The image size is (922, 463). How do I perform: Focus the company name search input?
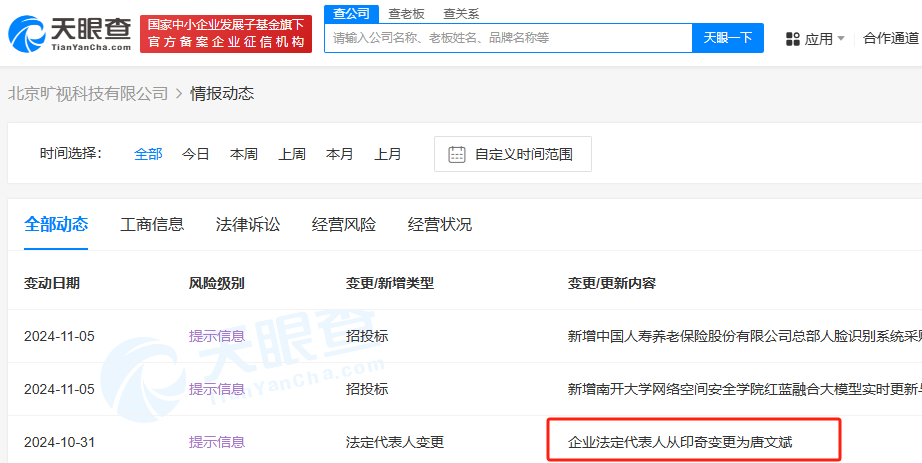coord(509,38)
